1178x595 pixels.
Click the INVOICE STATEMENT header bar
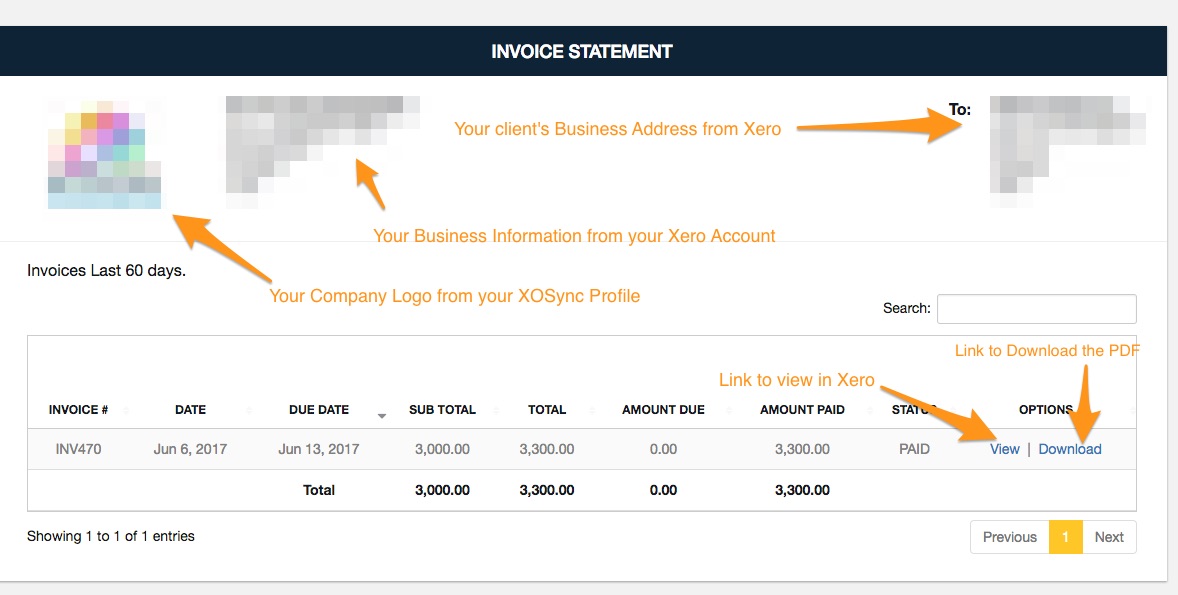(583, 51)
